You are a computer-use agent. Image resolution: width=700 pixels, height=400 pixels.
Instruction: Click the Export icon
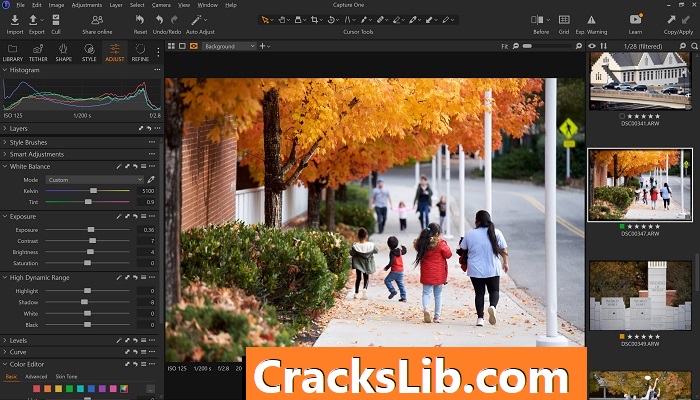pyautogui.click(x=33, y=20)
